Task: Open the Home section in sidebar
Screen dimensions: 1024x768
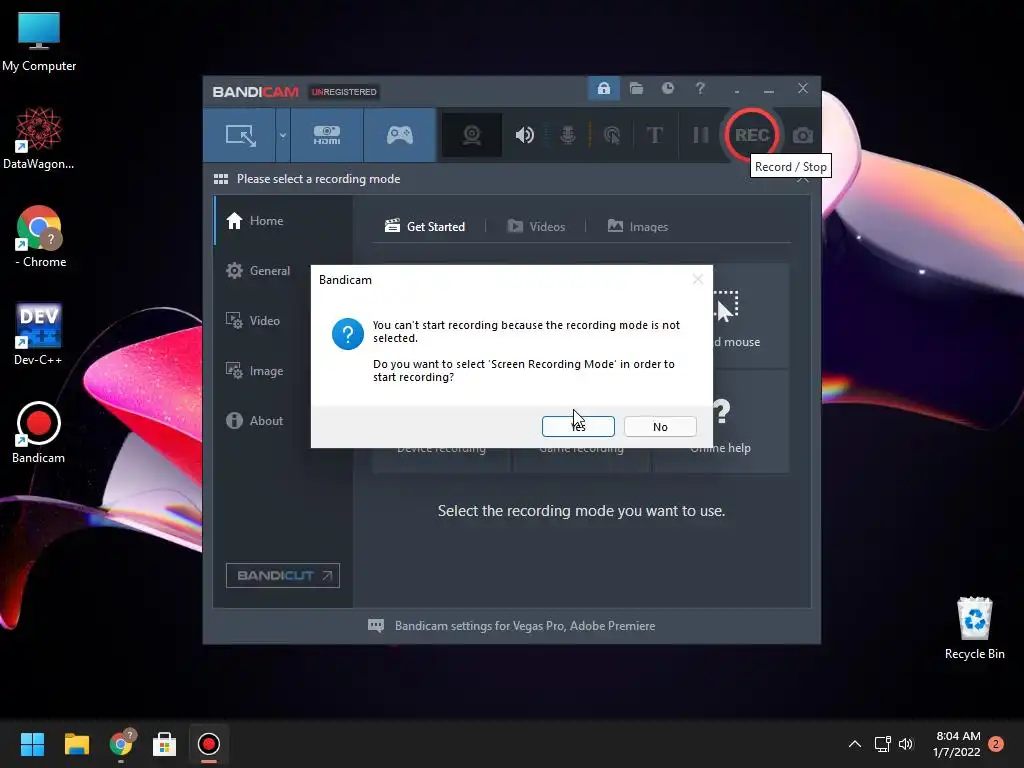Action: 283,221
